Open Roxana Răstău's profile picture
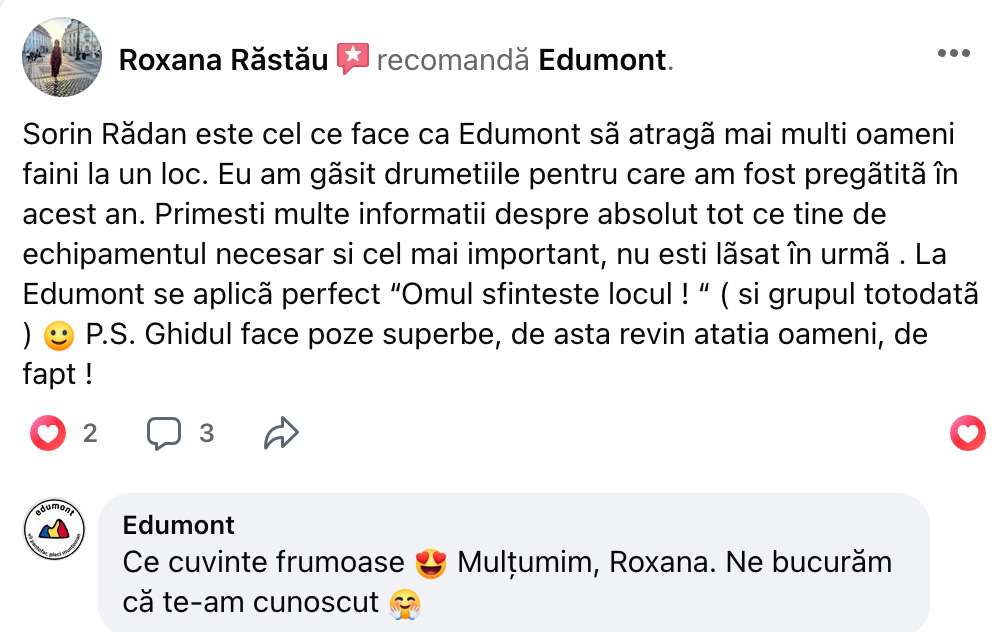Screen dimensions: 1003x632 tap(62, 57)
